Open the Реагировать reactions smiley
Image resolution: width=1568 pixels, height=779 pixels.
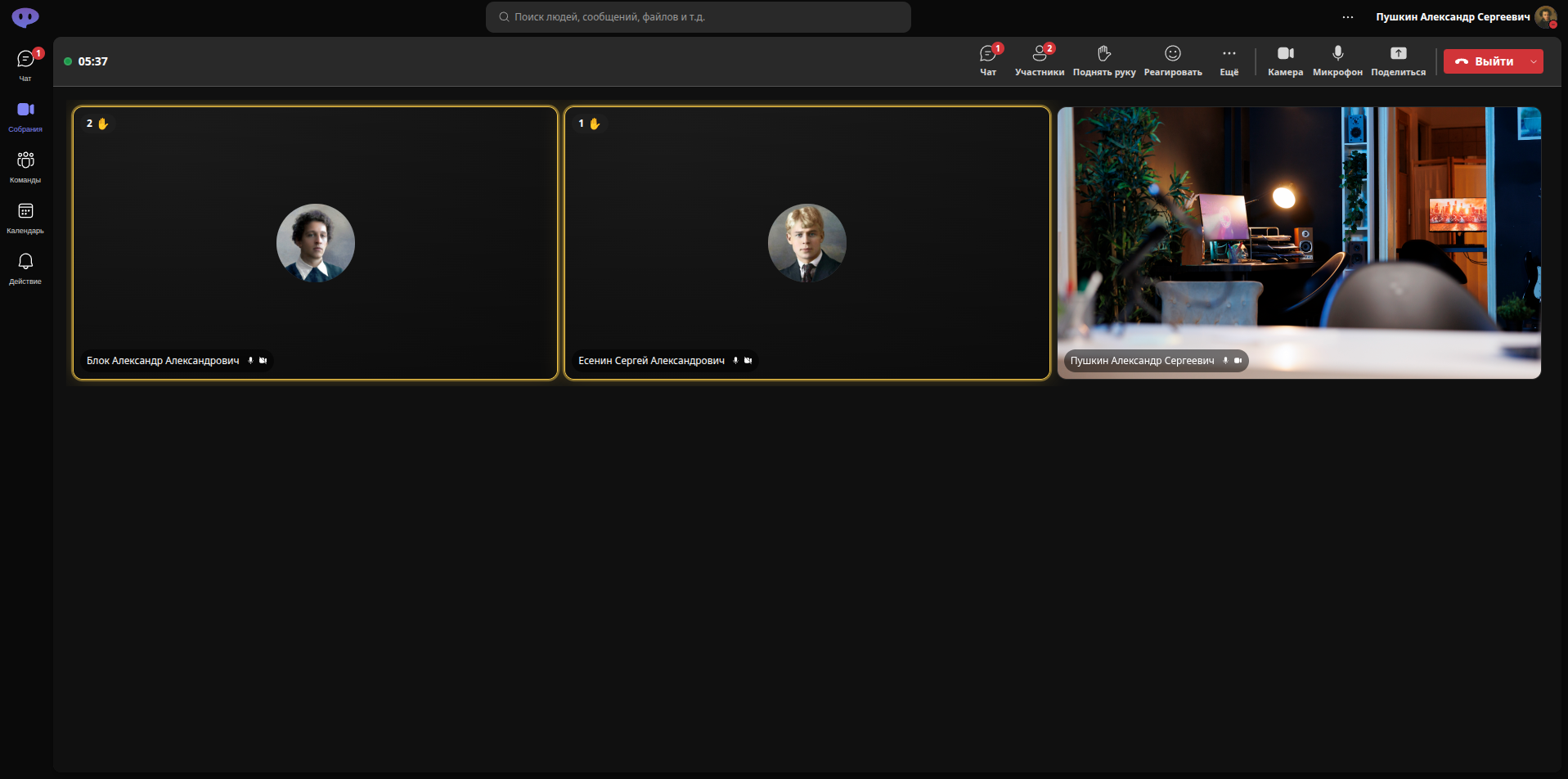[1173, 61]
